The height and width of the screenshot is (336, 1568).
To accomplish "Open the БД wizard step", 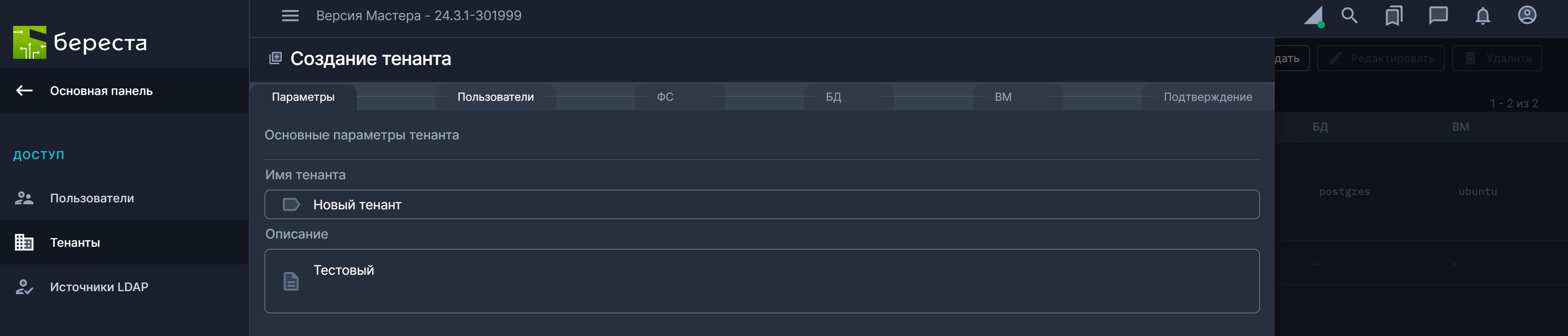I will coord(833,97).
